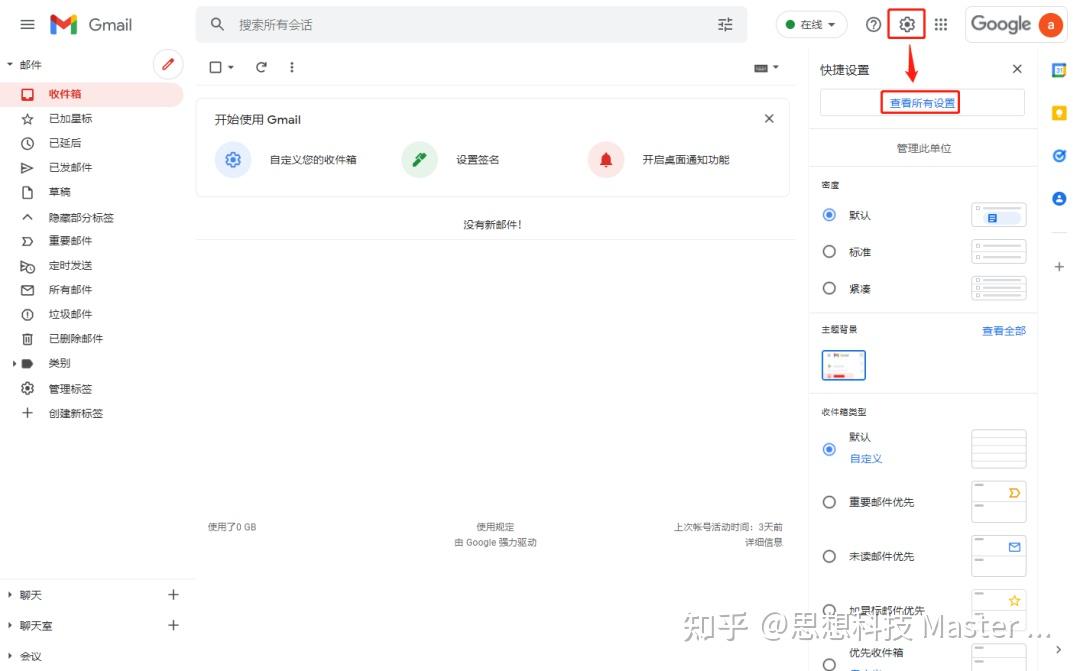Image resolution: width=1080 pixels, height=671 pixels.
Task: Click the set signature pen icon
Action: 419,160
